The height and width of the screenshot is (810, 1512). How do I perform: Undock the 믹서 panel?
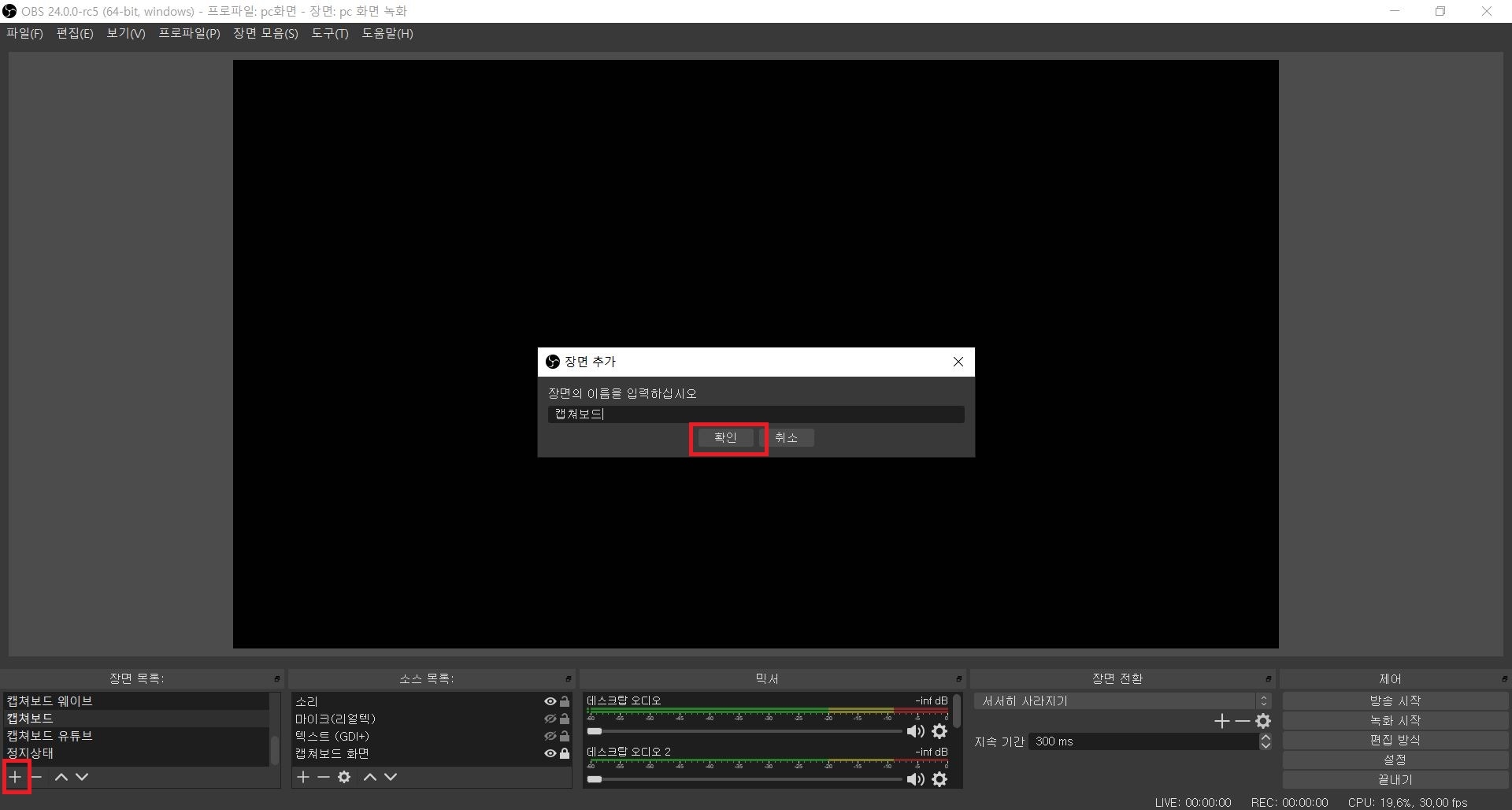click(x=958, y=678)
